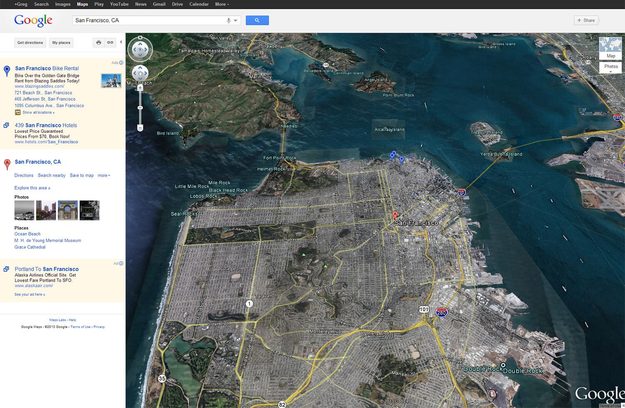Click the Search nearby link
The height and width of the screenshot is (408, 625).
click(x=51, y=175)
